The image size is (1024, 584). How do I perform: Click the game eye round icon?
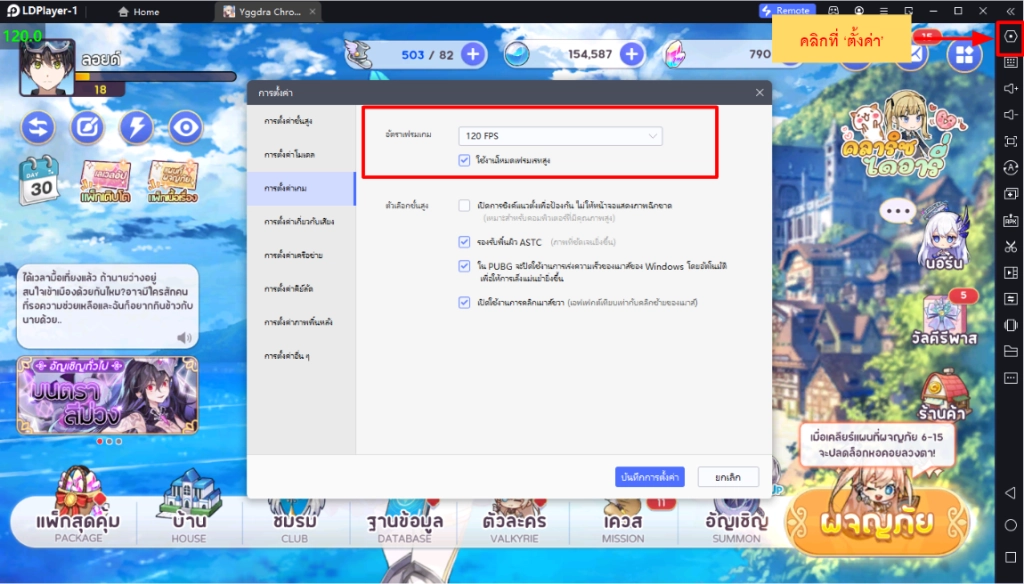click(186, 127)
